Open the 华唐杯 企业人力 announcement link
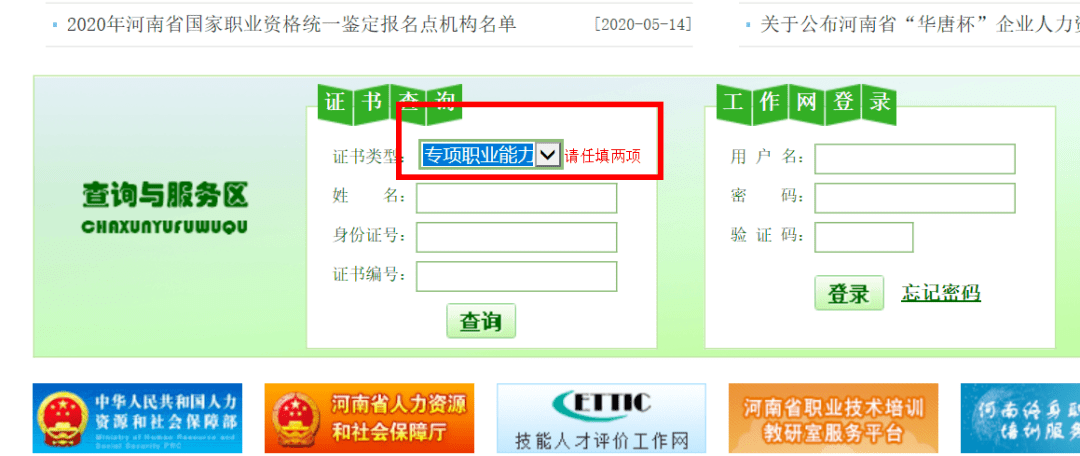Screen dimensions: 1080x456 (920, 25)
